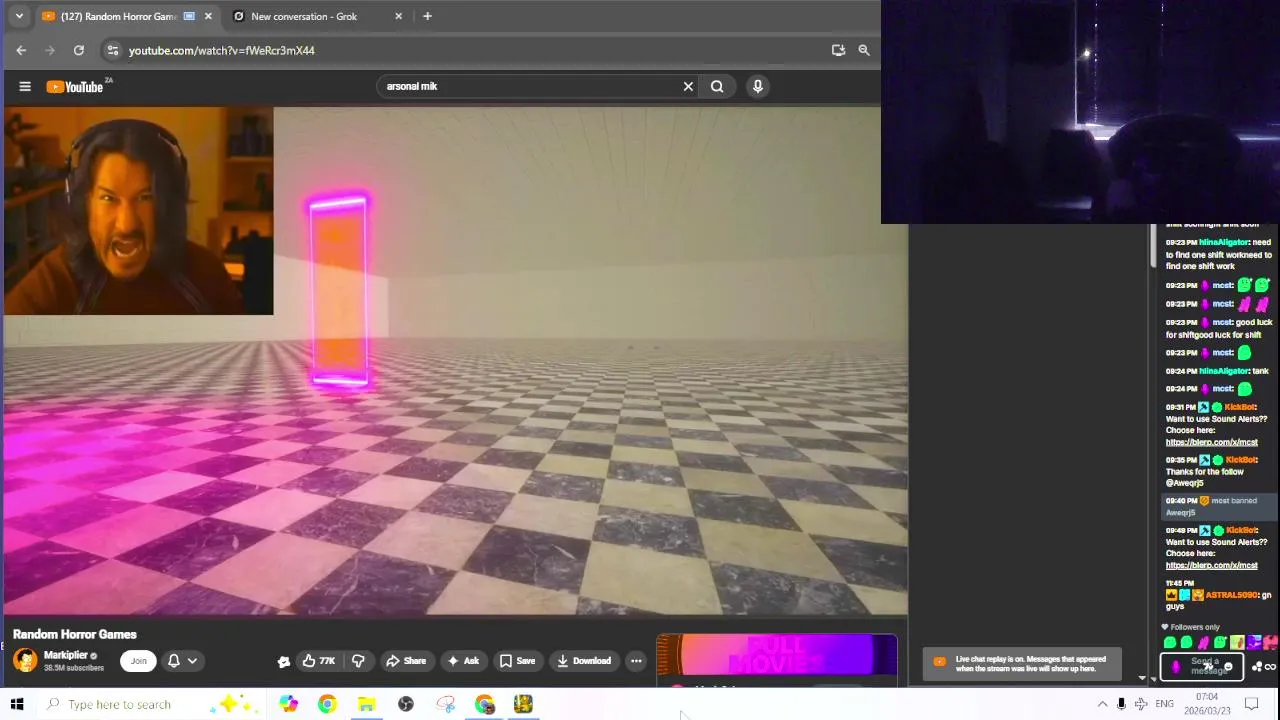Screen dimensions: 1280x720
Task: Download the video
Action: click(584, 661)
